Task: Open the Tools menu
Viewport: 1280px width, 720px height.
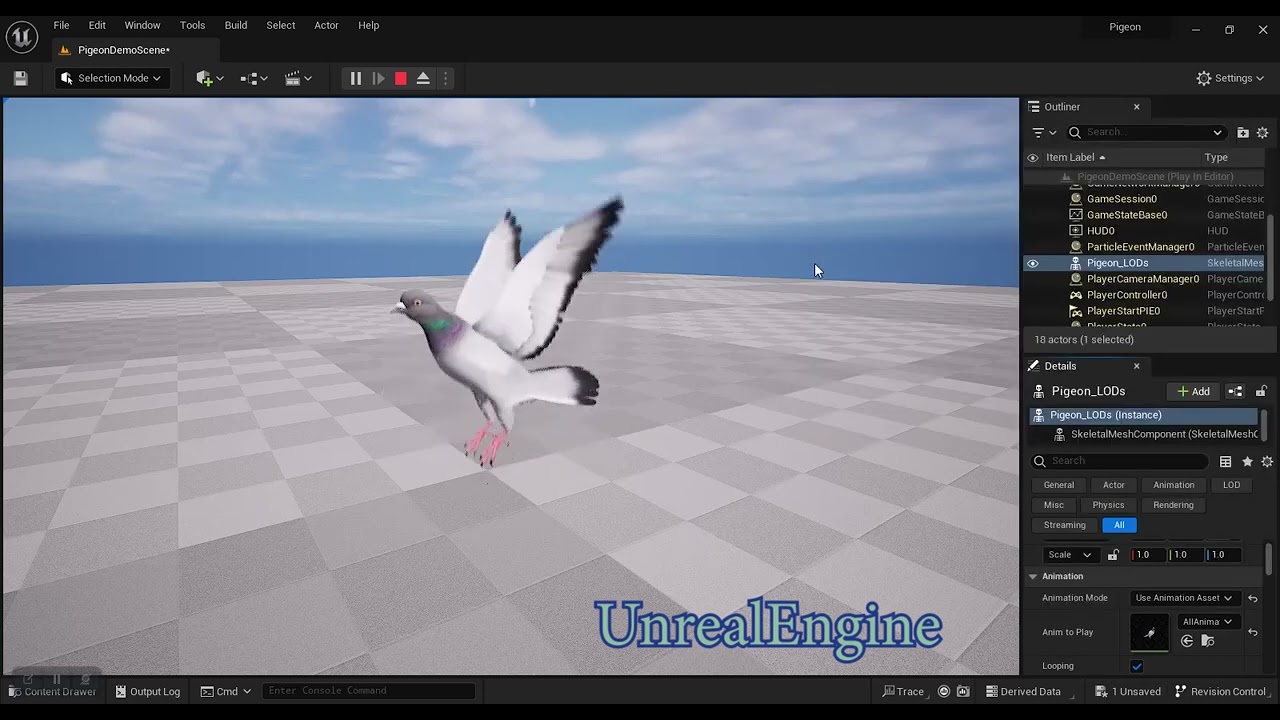Action: [x=192, y=25]
